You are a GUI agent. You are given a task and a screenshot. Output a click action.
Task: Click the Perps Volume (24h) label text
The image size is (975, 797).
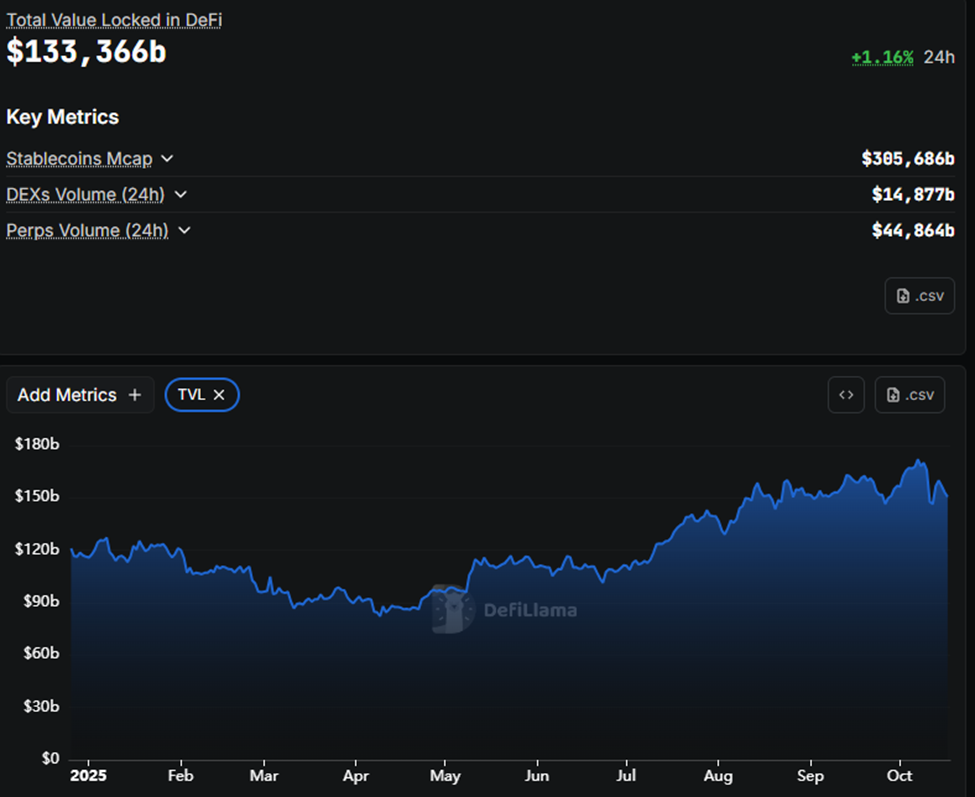coord(86,230)
